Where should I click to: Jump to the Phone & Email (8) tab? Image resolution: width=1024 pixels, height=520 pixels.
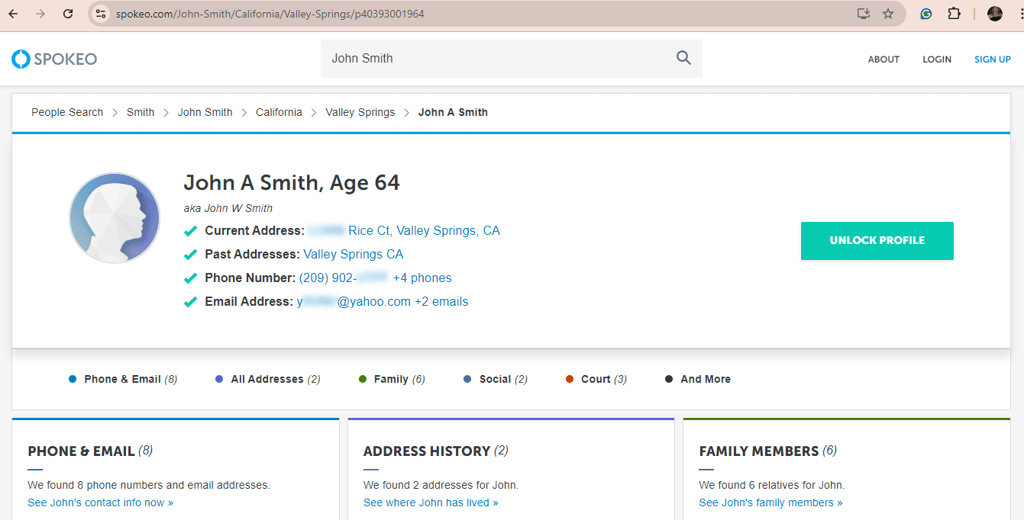(123, 379)
